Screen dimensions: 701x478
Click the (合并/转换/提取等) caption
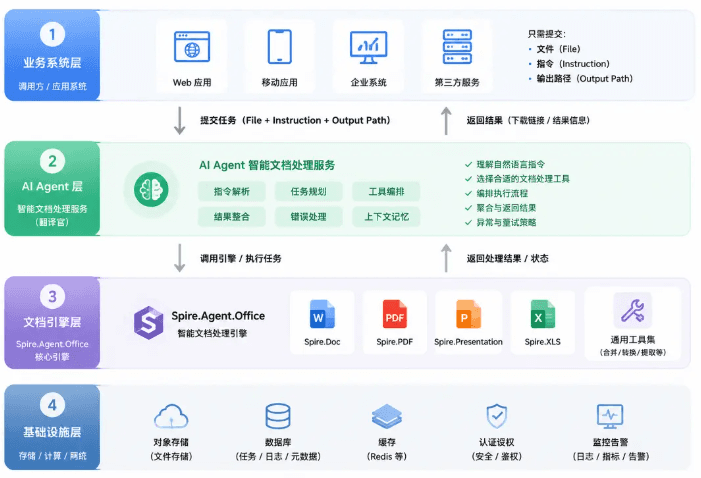[x=633, y=352]
